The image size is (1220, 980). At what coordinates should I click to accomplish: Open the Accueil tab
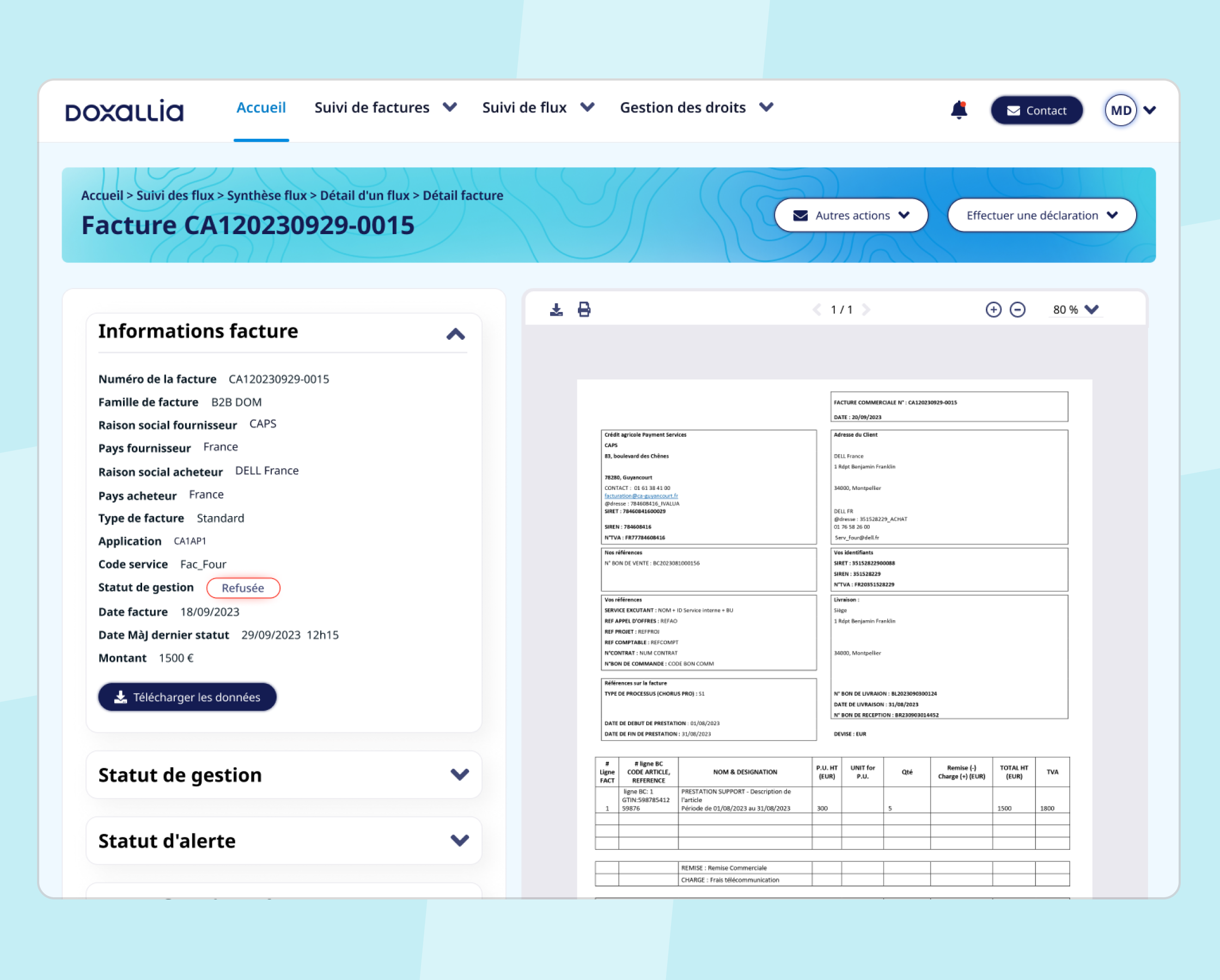(261, 107)
